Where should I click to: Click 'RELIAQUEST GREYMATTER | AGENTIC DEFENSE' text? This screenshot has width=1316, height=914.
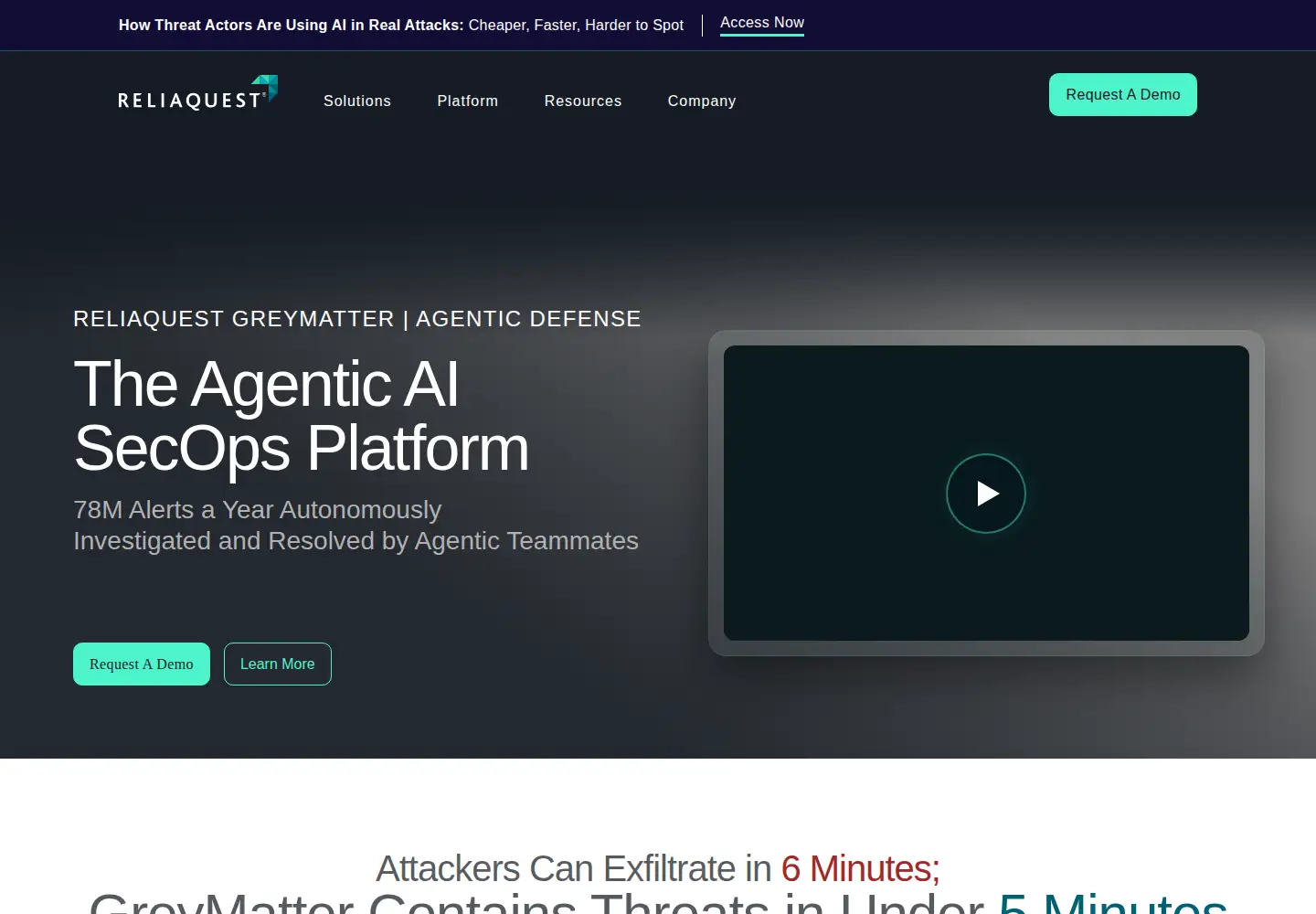[x=357, y=319]
